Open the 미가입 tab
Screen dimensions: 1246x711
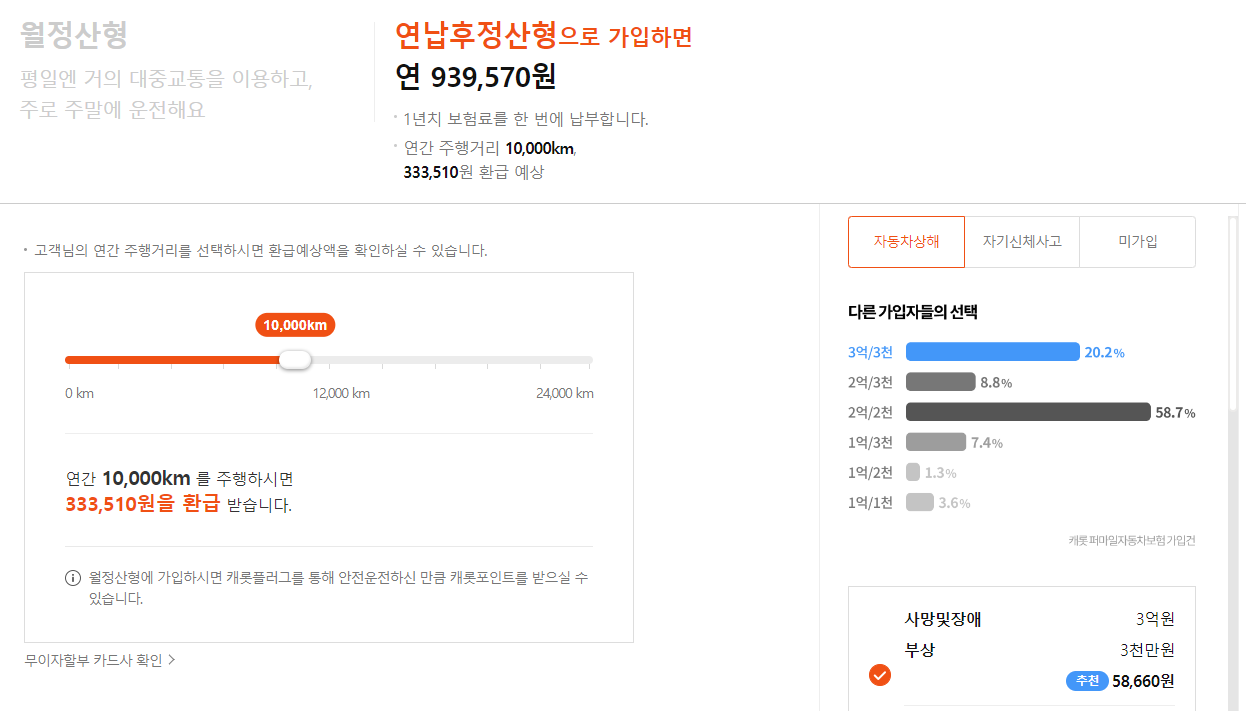tap(1137, 241)
